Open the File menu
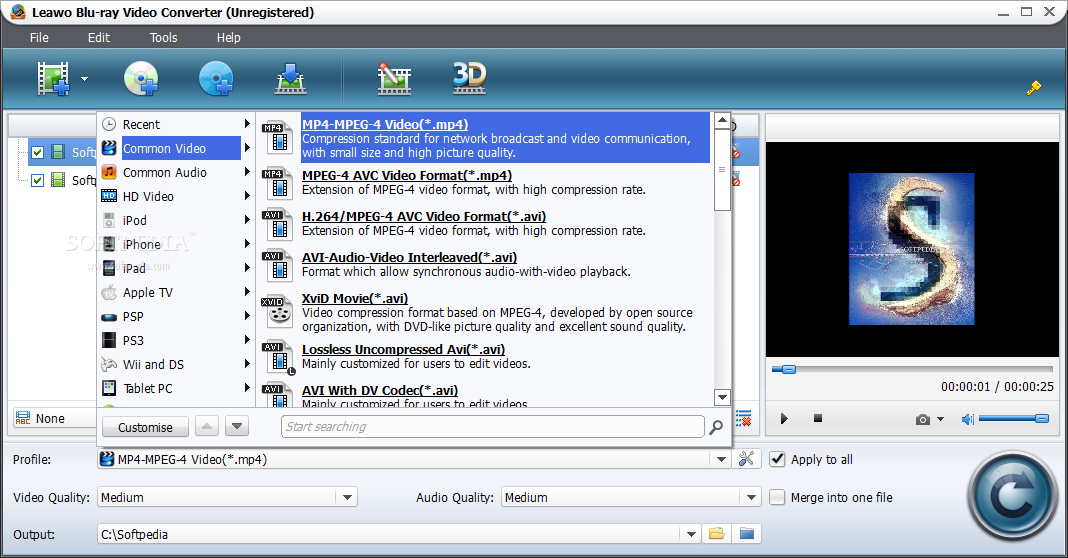The height and width of the screenshot is (558, 1068). click(39, 37)
